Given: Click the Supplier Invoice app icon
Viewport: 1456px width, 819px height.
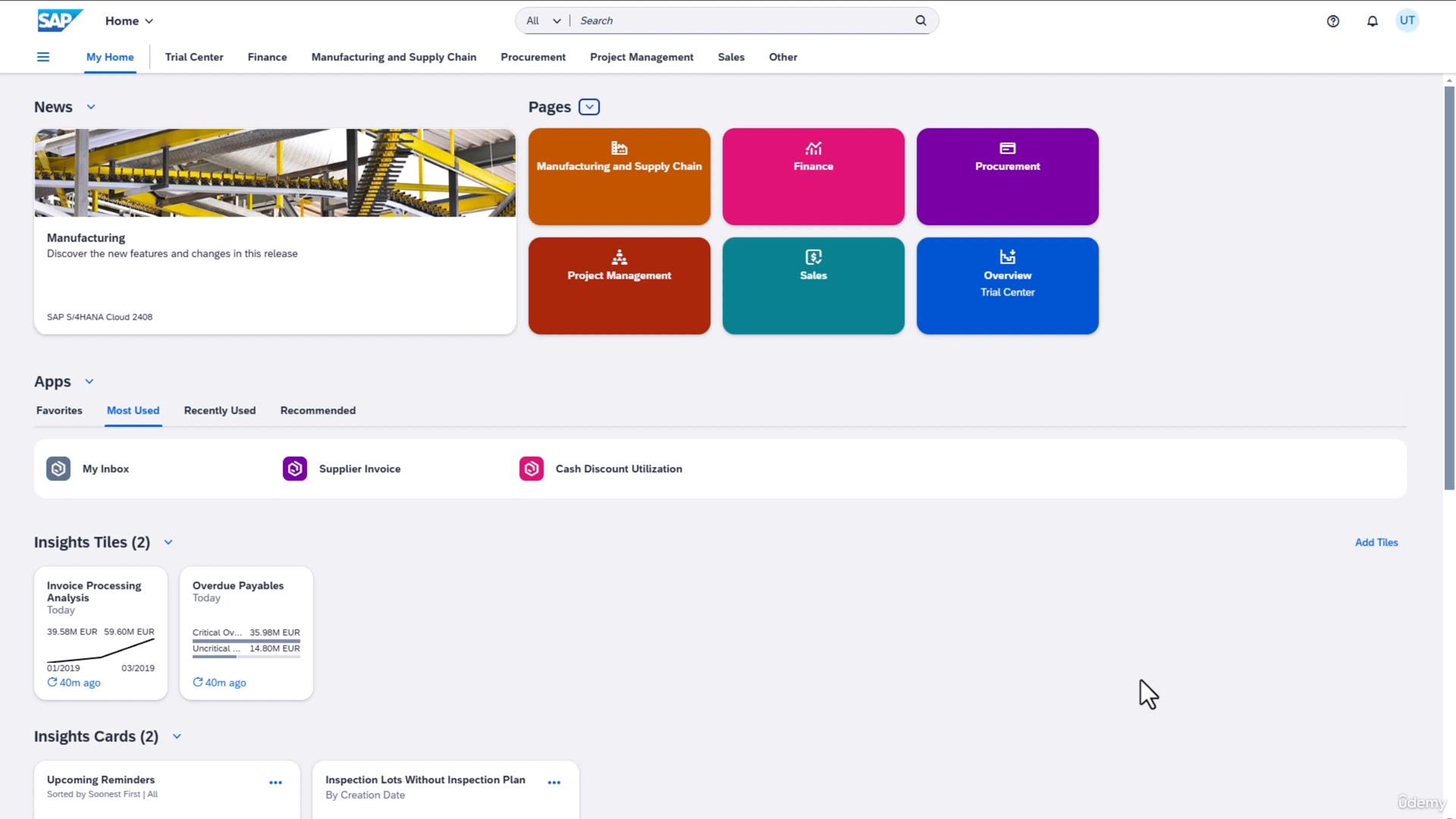Looking at the screenshot, I should point(295,469).
